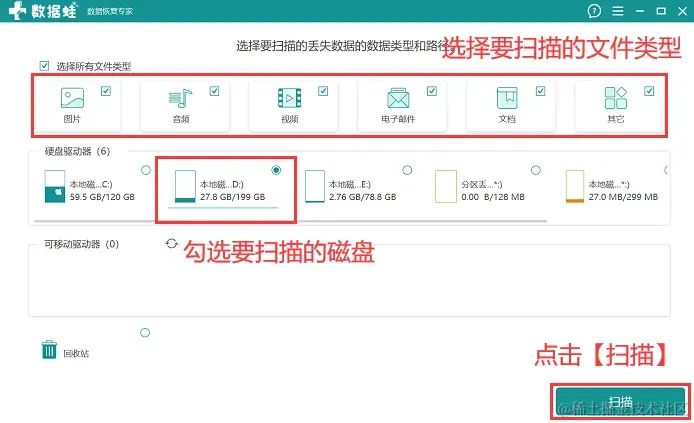This screenshot has width=694, height=423.
Task: Click the 视频 video type icon
Action: pyautogui.click(x=289, y=98)
